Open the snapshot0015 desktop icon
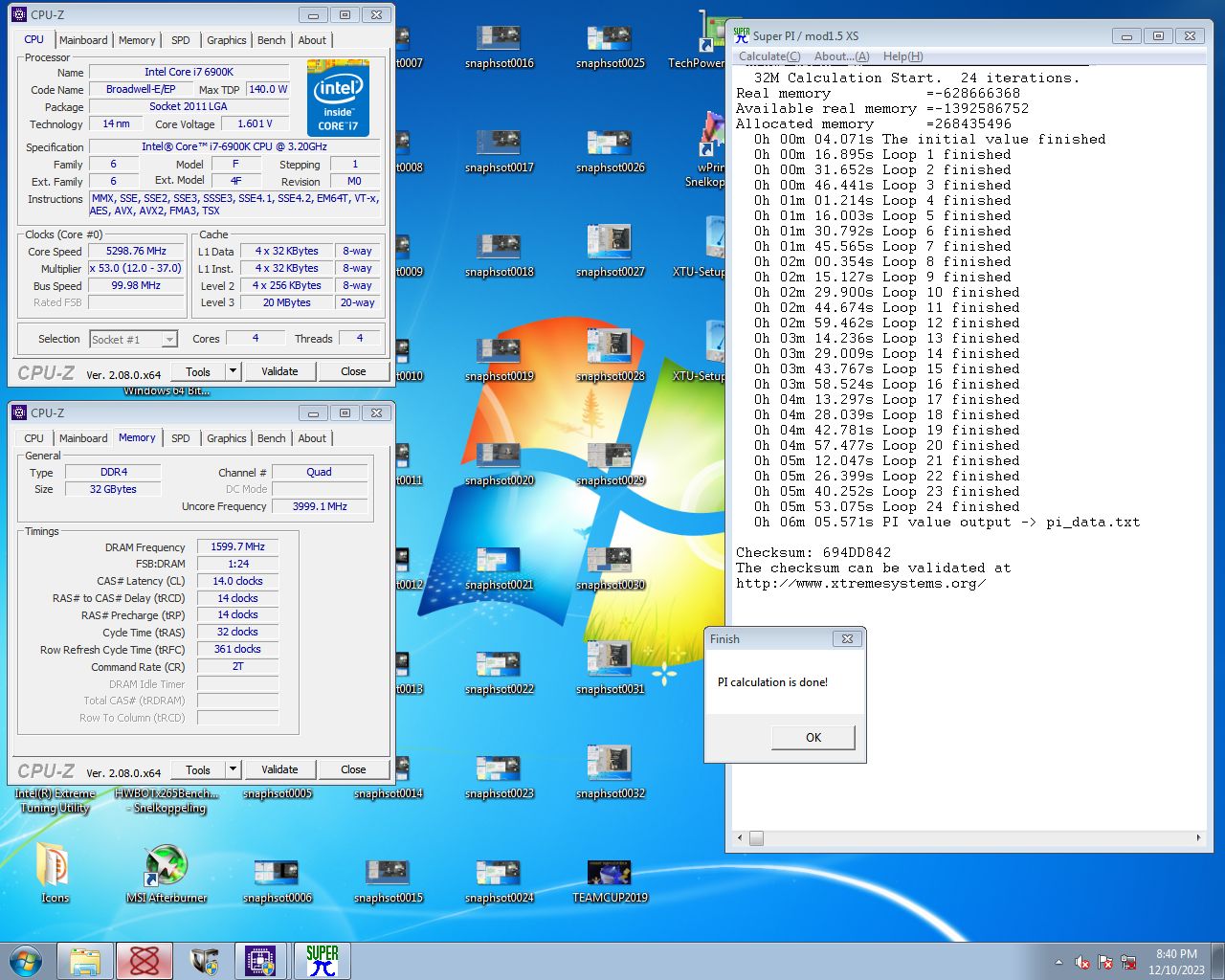Screen dimensions: 1225x980 pos(388,881)
